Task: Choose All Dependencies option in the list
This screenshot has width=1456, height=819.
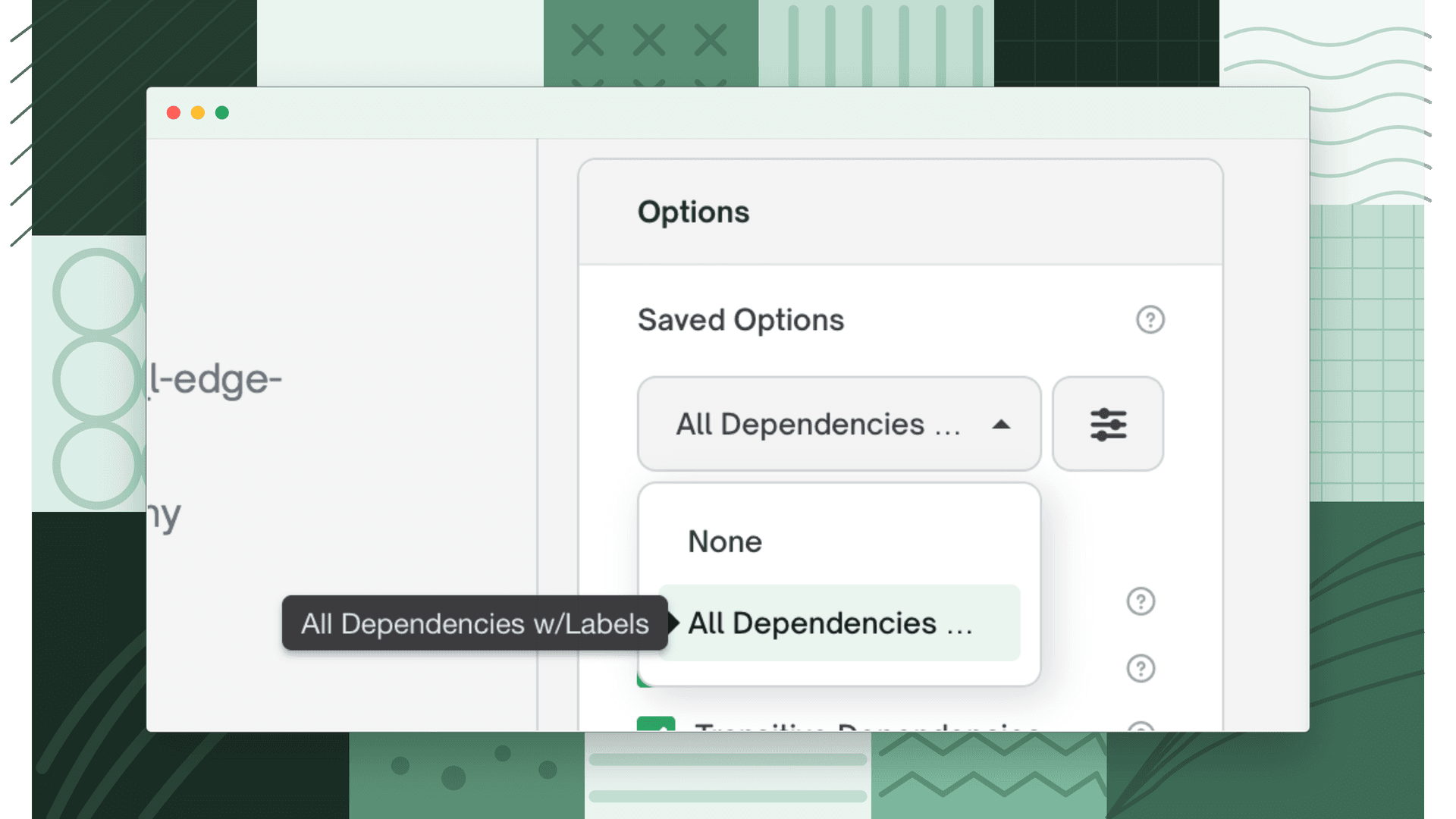Action: point(839,623)
